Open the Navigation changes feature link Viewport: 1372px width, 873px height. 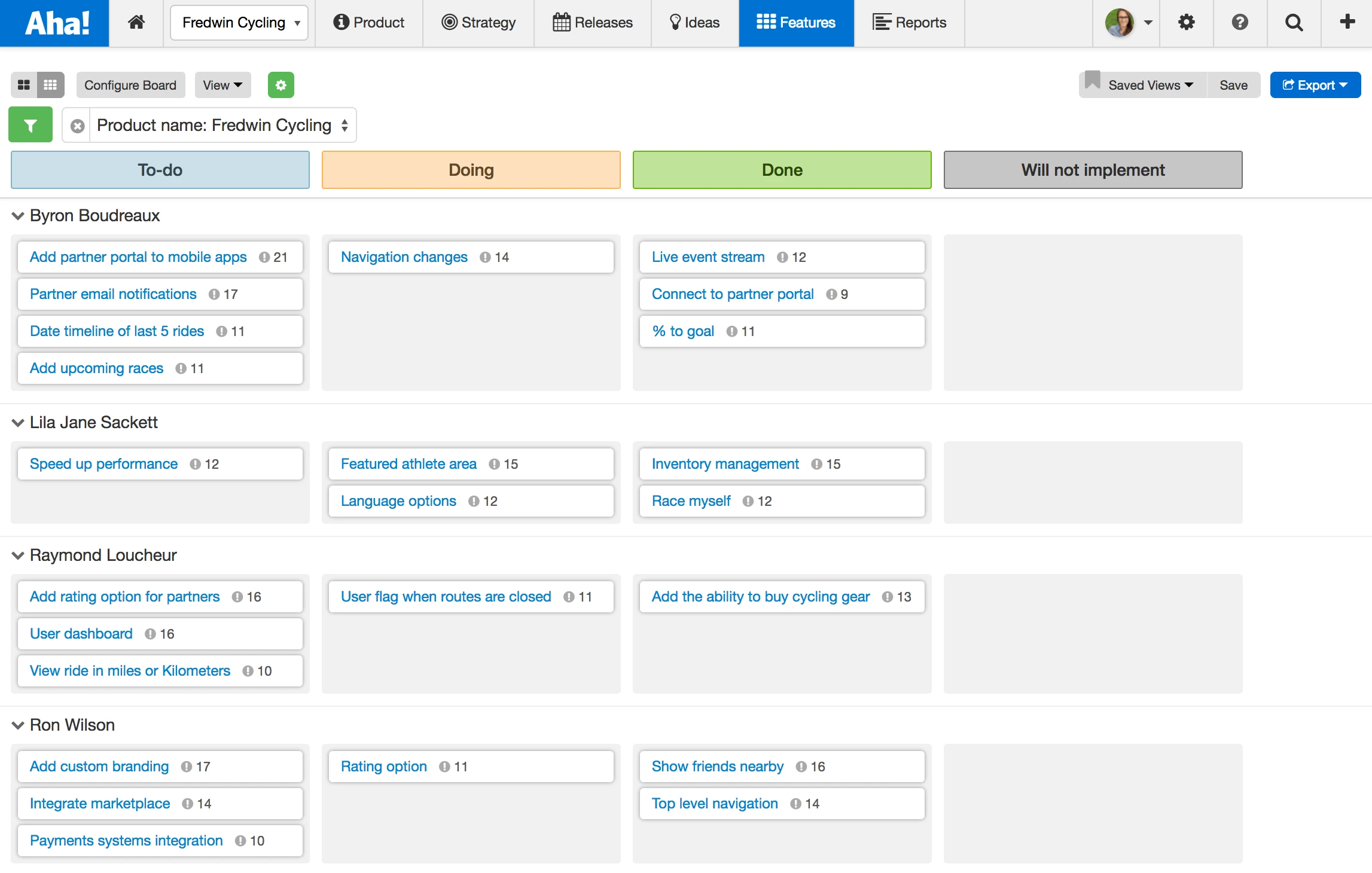pyautogui.click(x=404, y=257)
